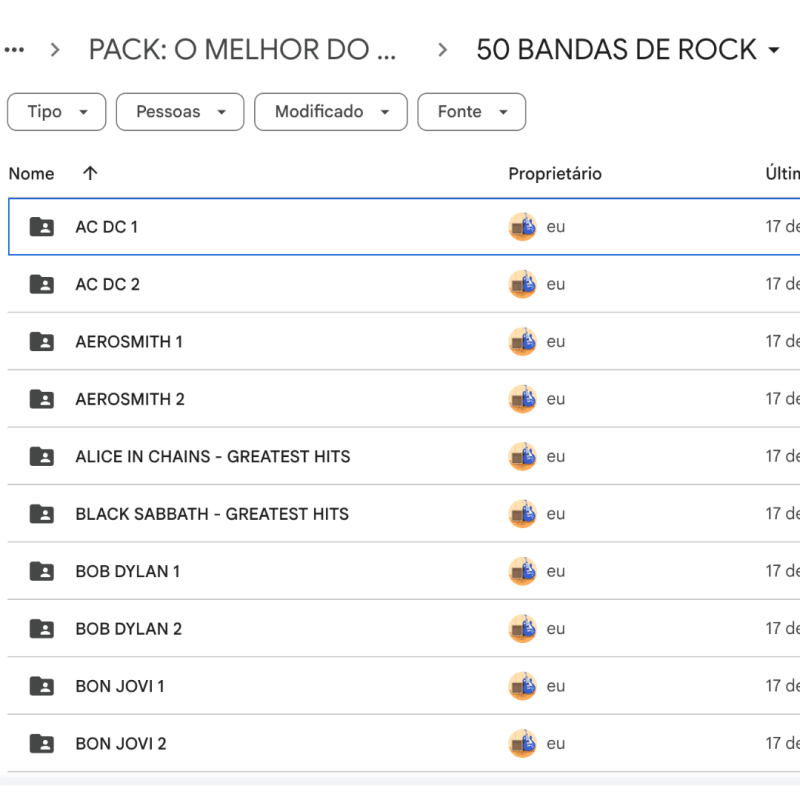Go to PACK: O MELHOR DO breadcrumb

point(242,49)
